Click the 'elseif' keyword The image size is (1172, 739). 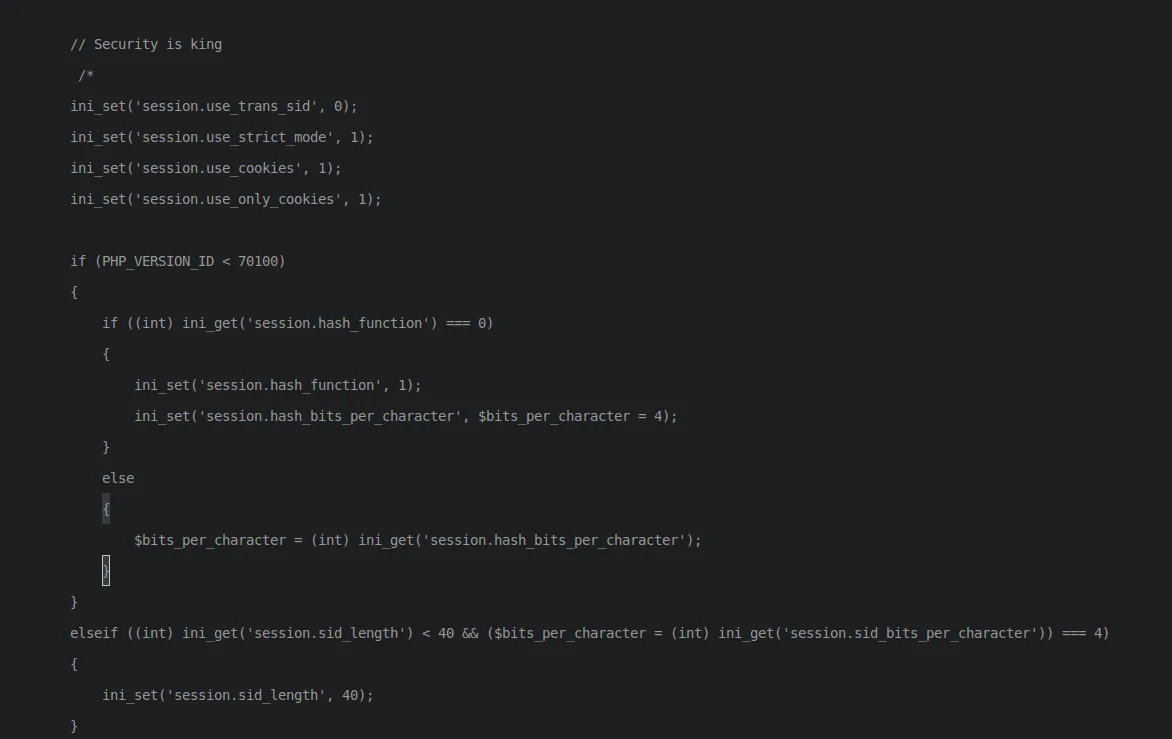94,633
